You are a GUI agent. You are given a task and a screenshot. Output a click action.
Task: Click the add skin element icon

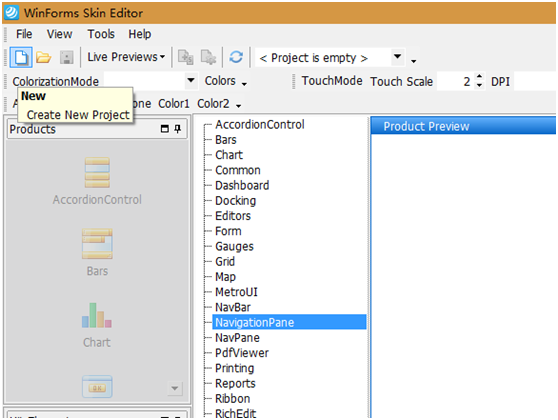point(185,57)
